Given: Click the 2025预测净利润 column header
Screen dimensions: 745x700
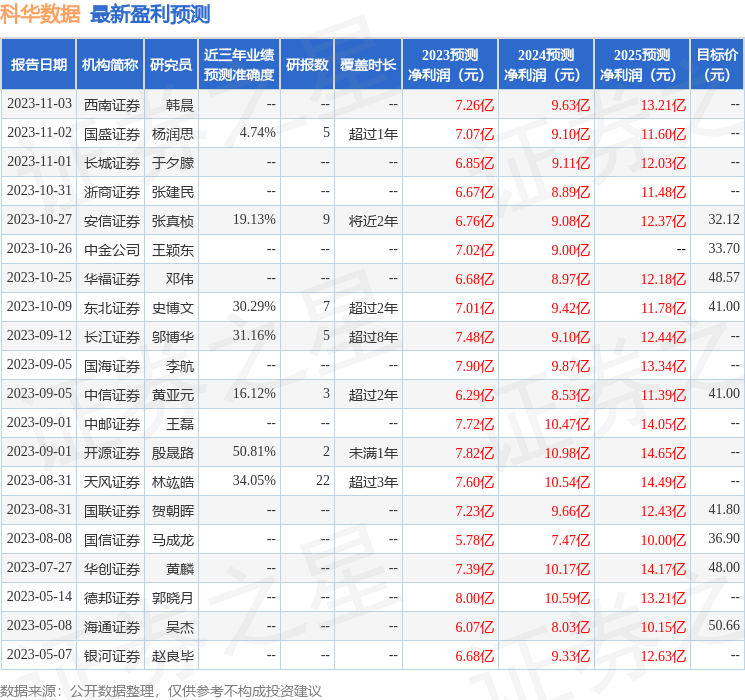Looking at the screenshot, I should [x=642, y=65].
